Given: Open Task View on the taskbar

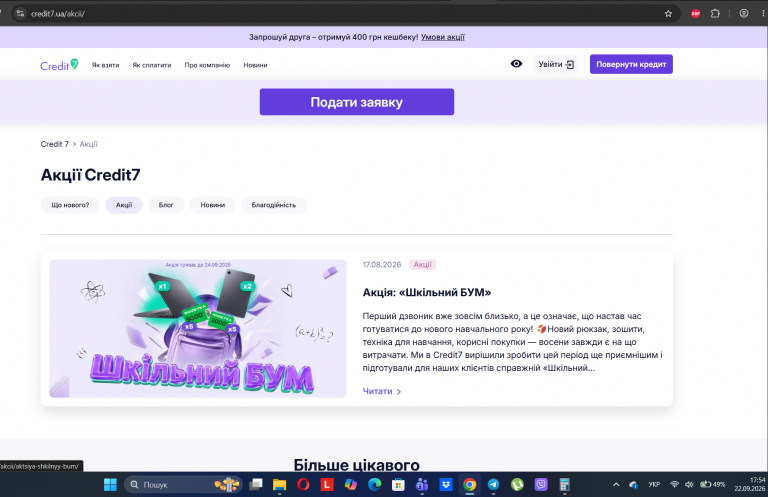Looking at the screenshot, I should click(x=256, y=485).
